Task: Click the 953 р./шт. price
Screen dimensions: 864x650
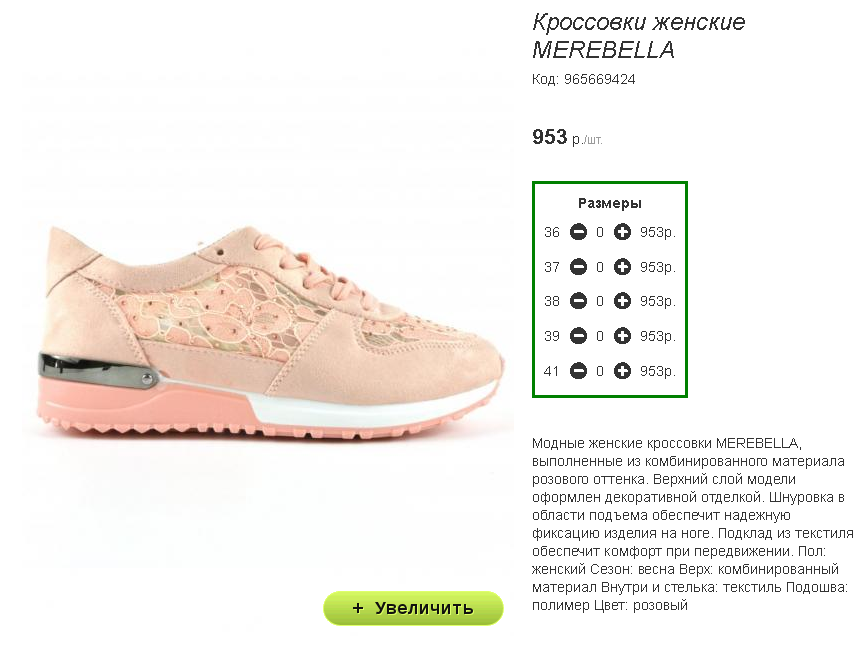Action: [x=567, y=137]
